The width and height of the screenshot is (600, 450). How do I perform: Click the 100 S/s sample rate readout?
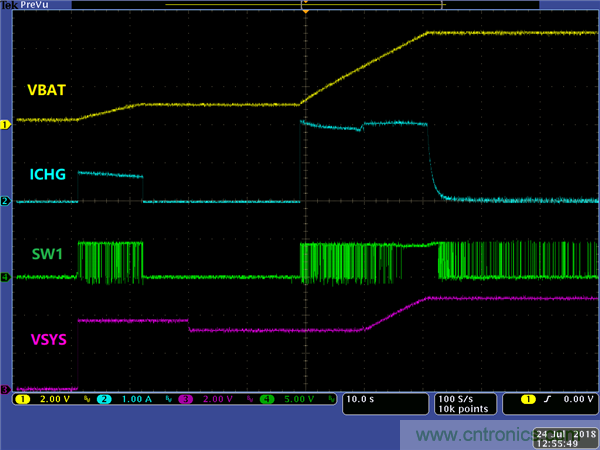click(457, 401)
